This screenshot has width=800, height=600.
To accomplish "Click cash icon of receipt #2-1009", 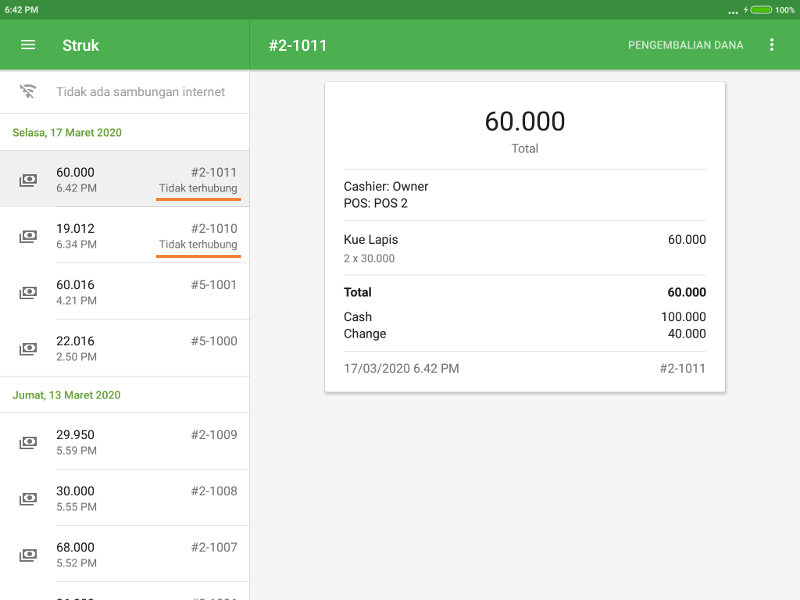I will [x=28, y=442].
